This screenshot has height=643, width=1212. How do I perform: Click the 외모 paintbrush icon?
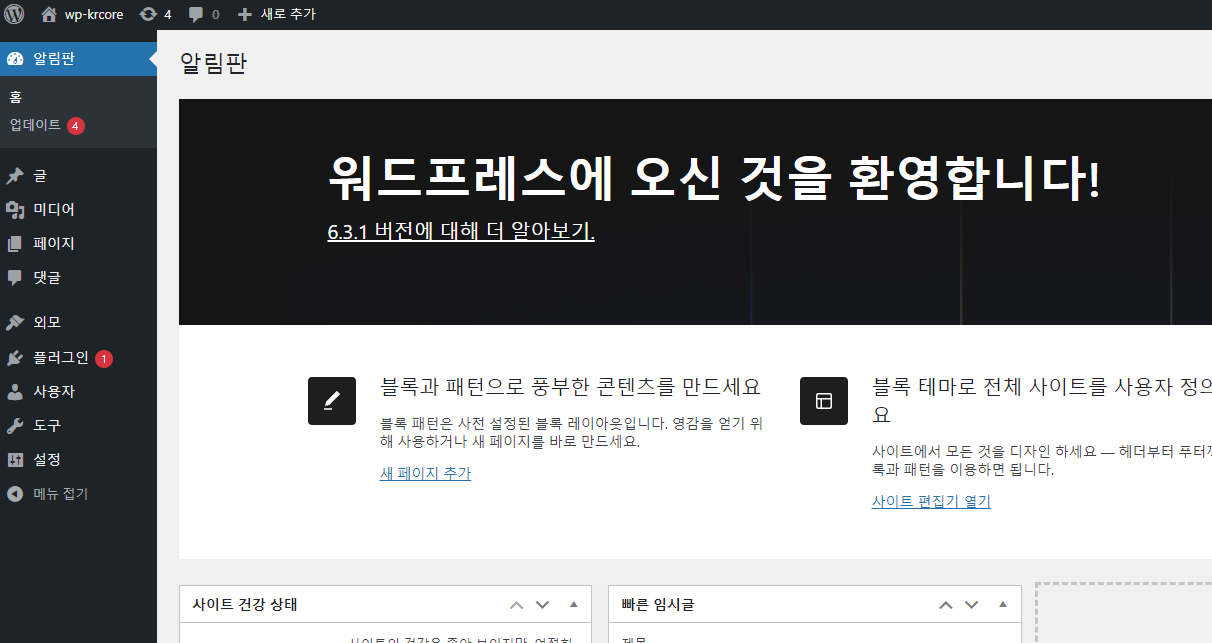15,323
